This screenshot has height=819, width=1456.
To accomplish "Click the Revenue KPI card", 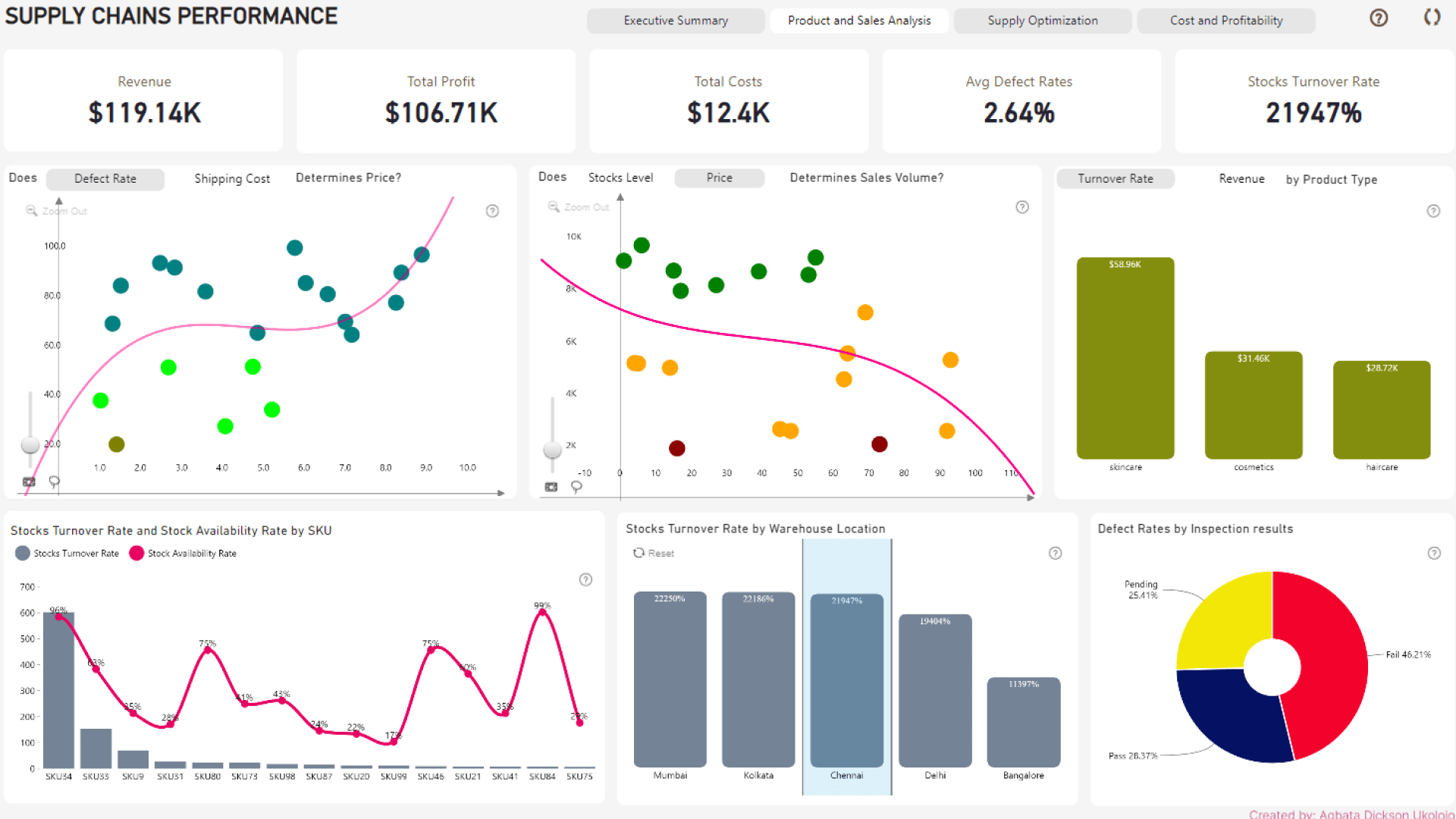I will 144,101.
